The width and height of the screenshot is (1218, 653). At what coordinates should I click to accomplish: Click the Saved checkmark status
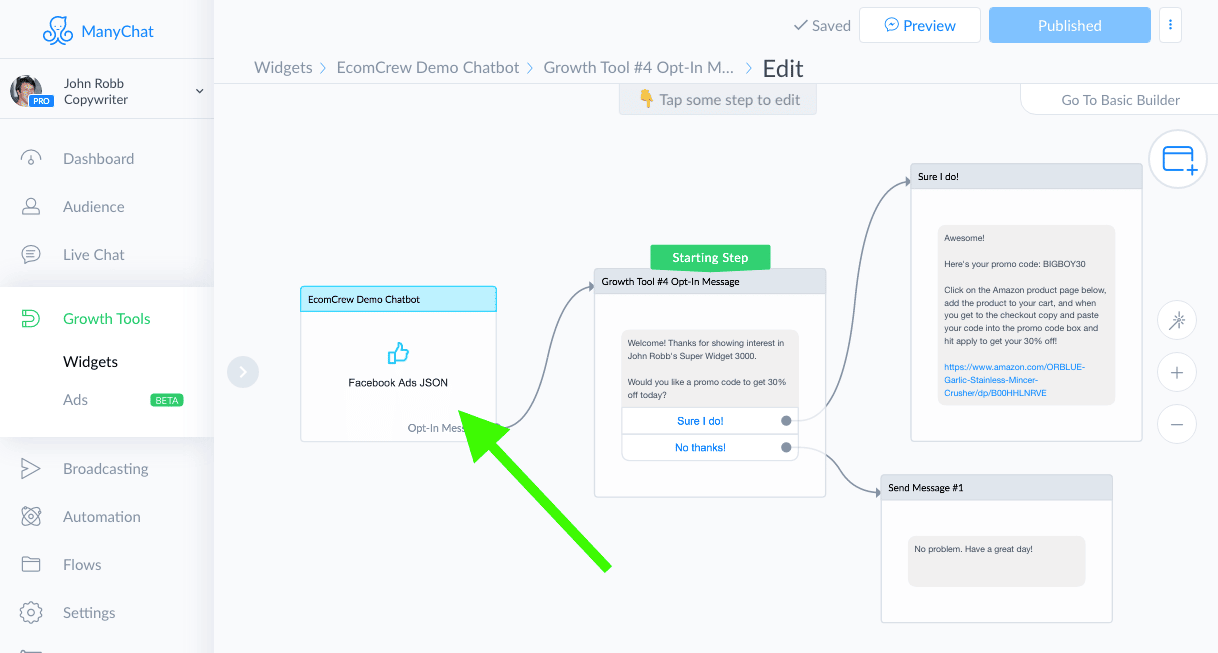(821, 26)
